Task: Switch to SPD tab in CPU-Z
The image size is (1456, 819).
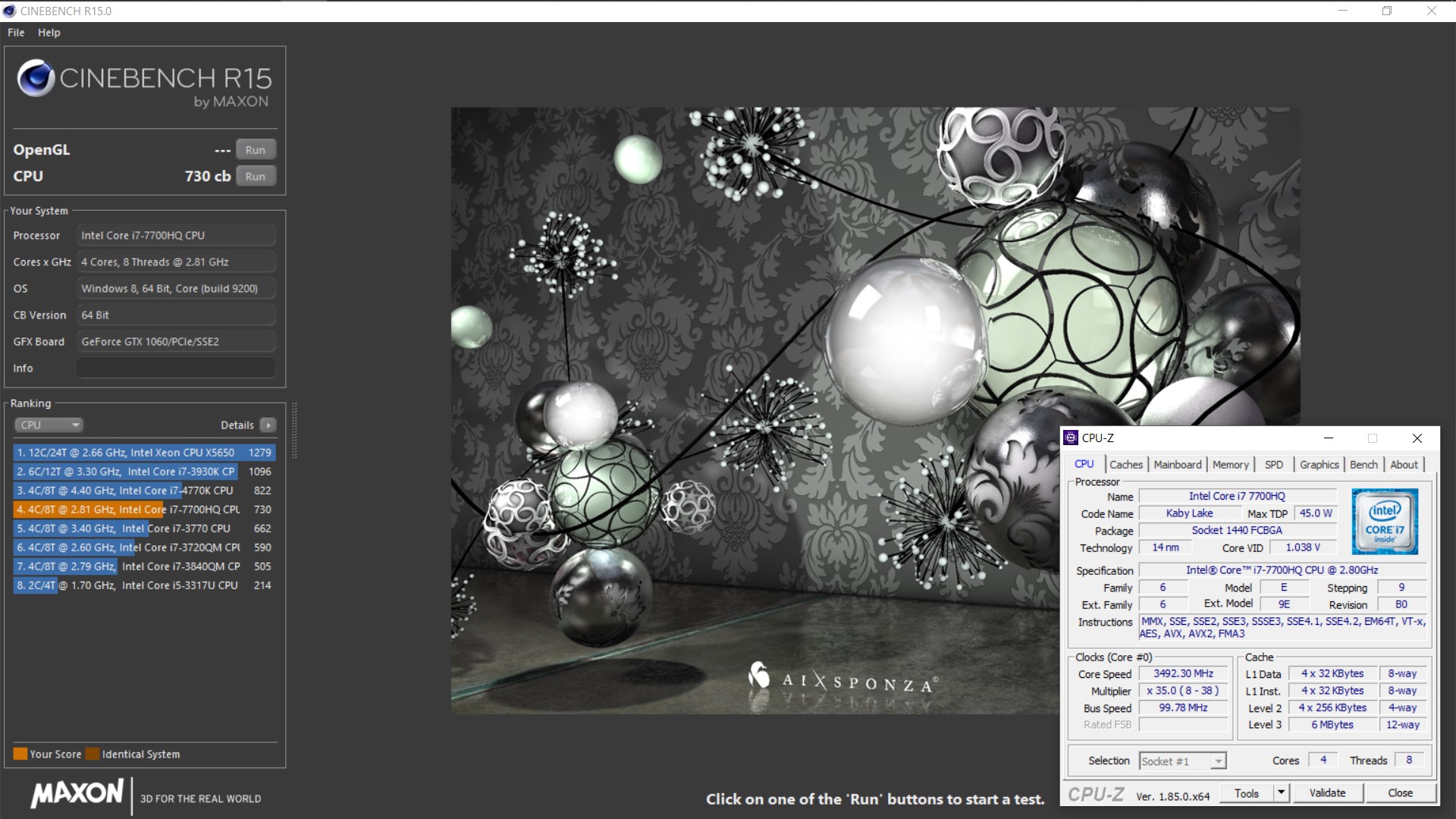Action: [1274, 465]
